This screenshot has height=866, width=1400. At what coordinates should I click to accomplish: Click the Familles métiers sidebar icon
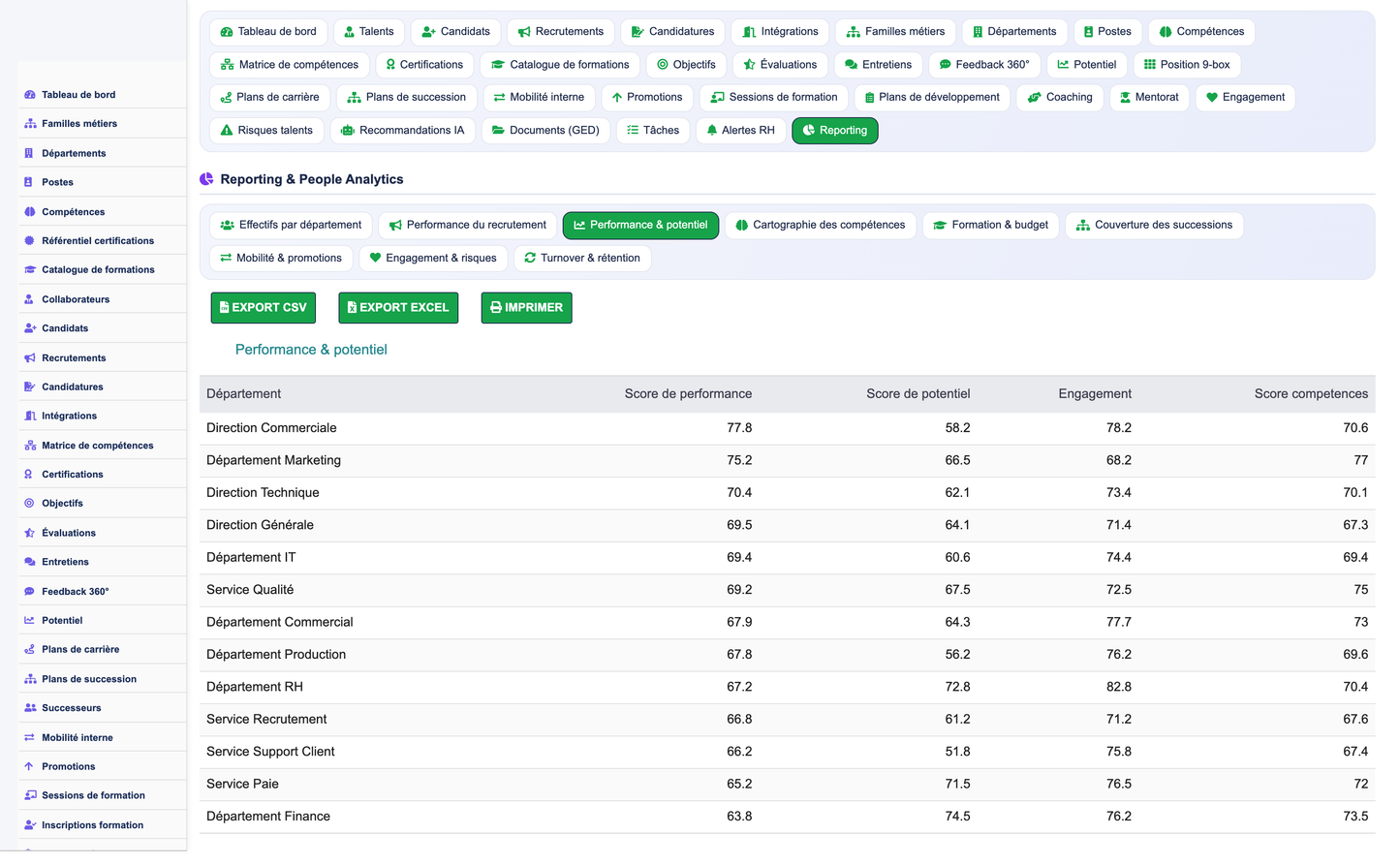tap(30, 124)
